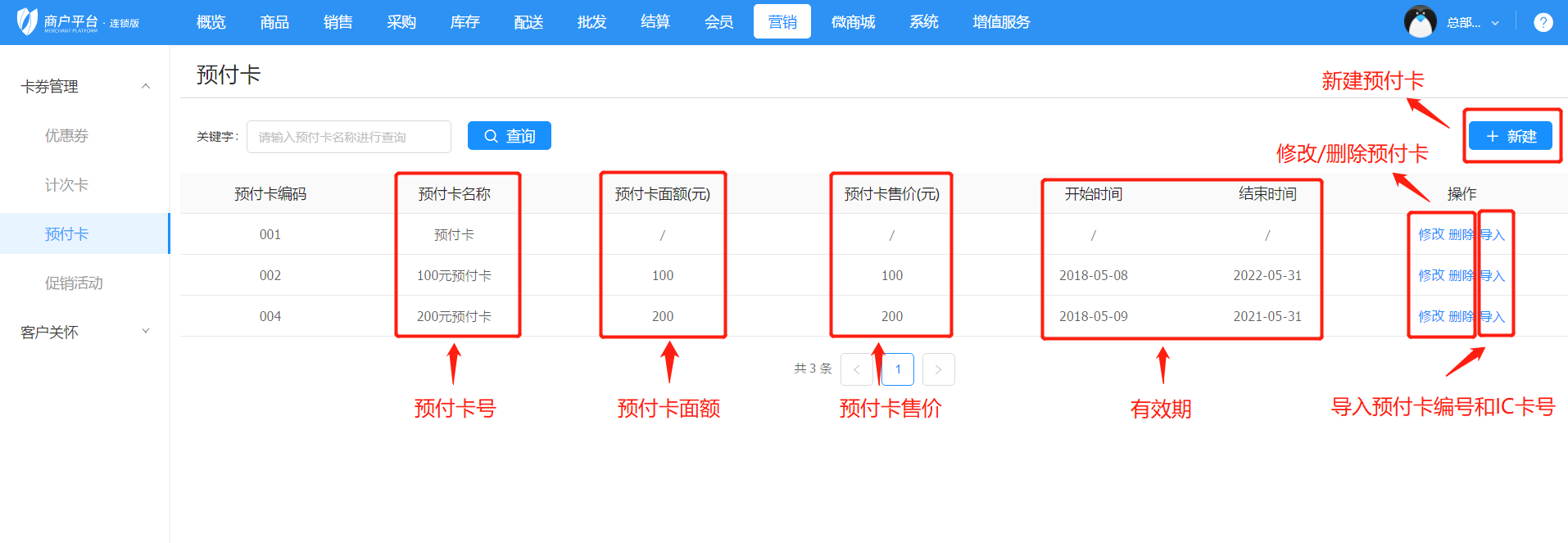This screenshot has height=543, width=1568.
Task: Select 优惠券 in the sidebar
Action: pos(66,136)
